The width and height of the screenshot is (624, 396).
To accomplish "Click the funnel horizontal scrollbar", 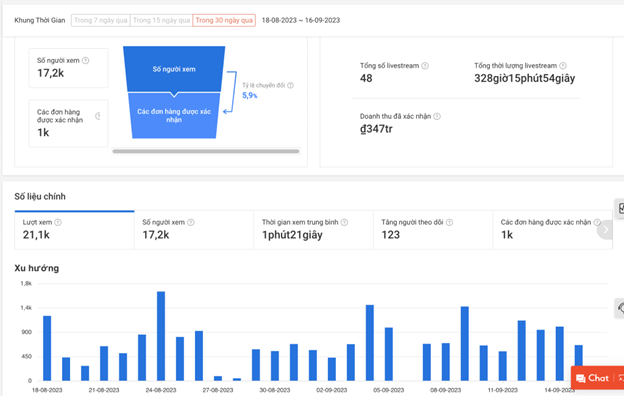I will [206, 151].
